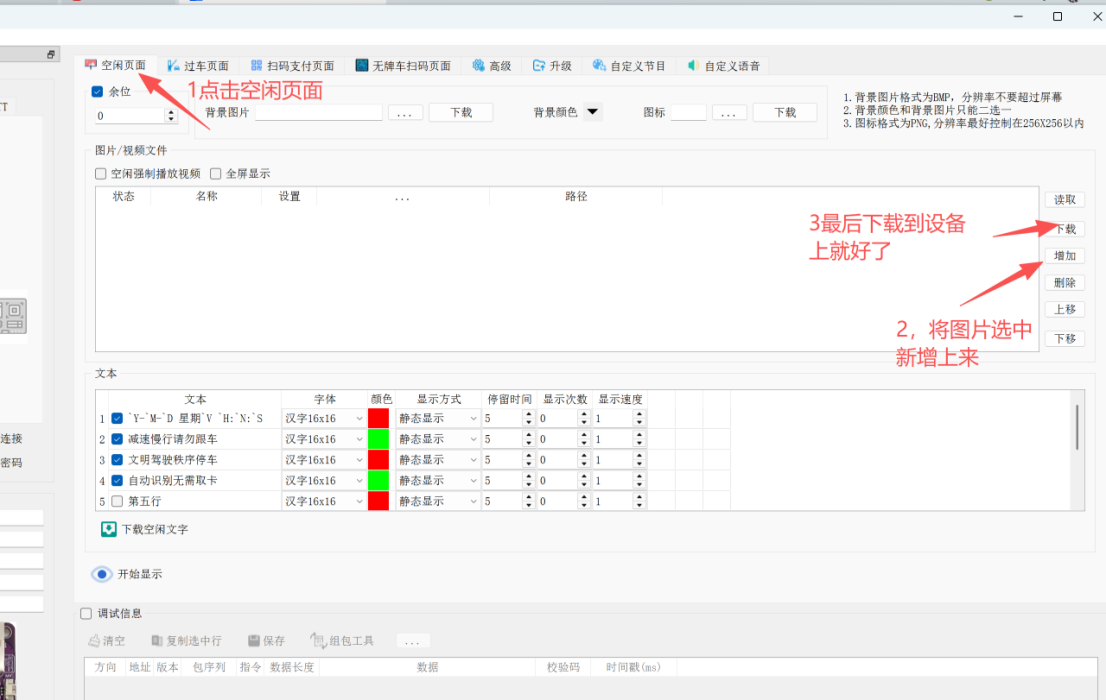Maximize the window
Image resolution: width=1106 pixels, height=700 pixels.
[1057, 16]
